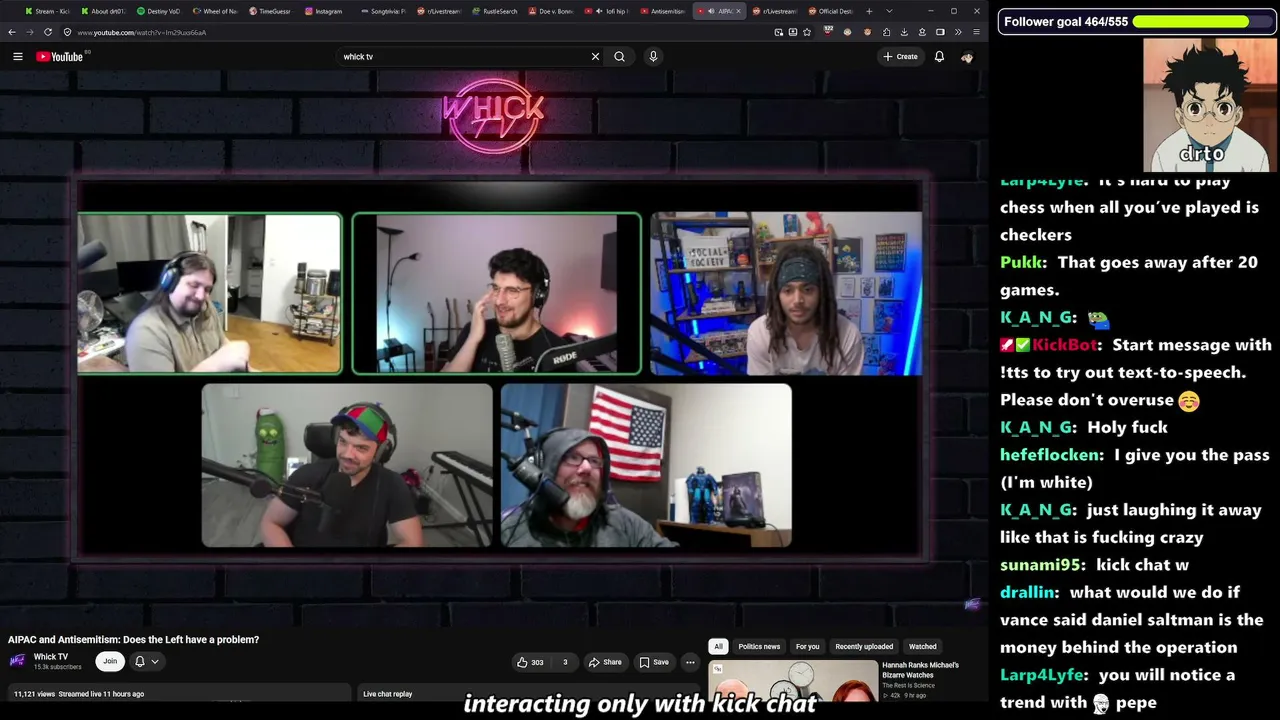1280x720 pixels.
Task: Click the YouTube search input field
Action: [462, 57]
